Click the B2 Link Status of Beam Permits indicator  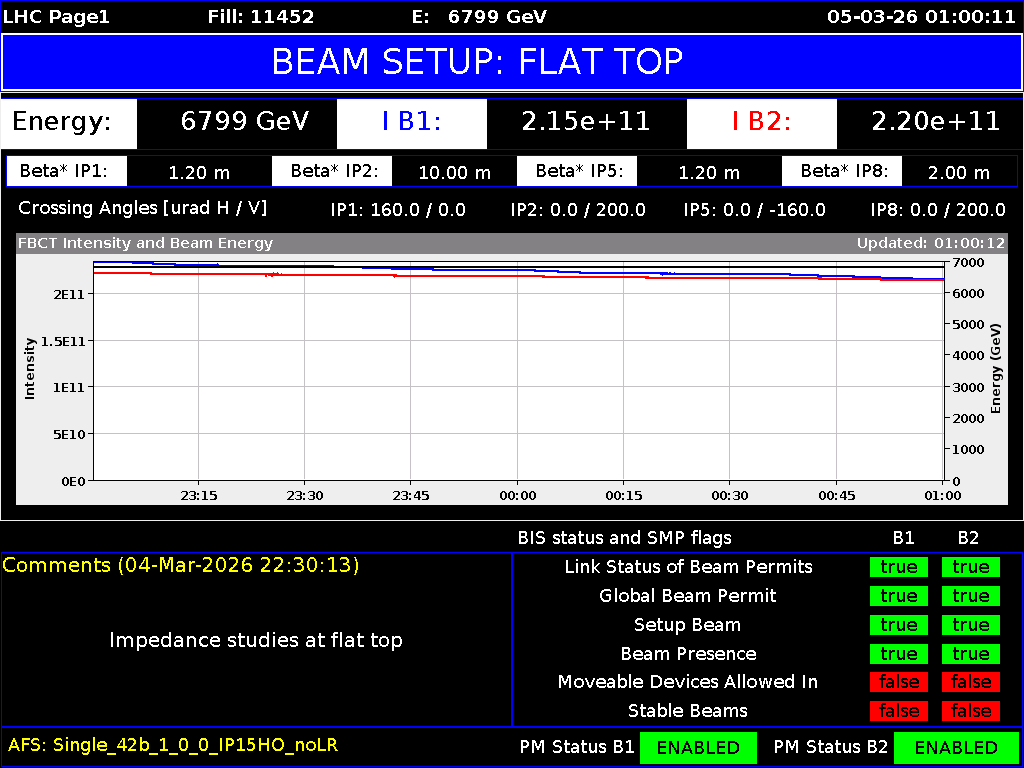970,567
